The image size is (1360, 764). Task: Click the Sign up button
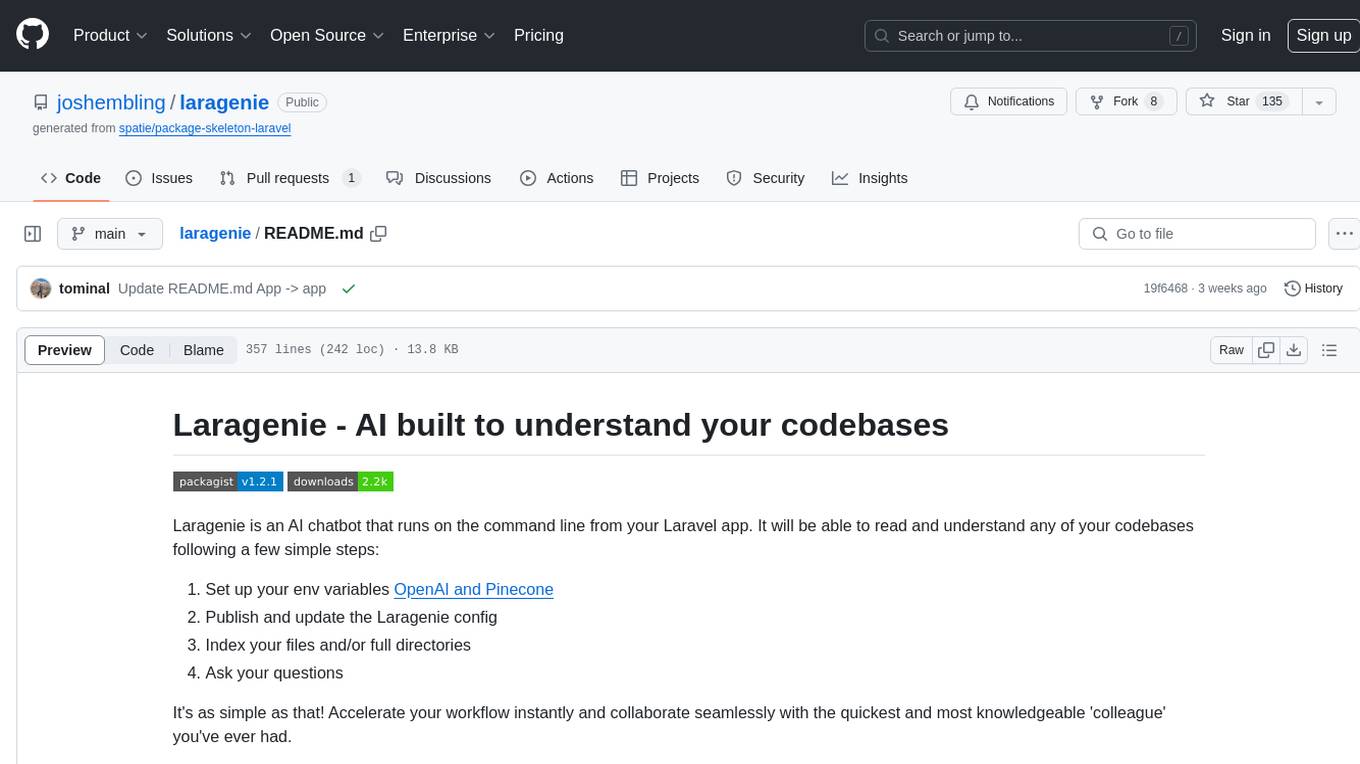tap(1323, 35)
